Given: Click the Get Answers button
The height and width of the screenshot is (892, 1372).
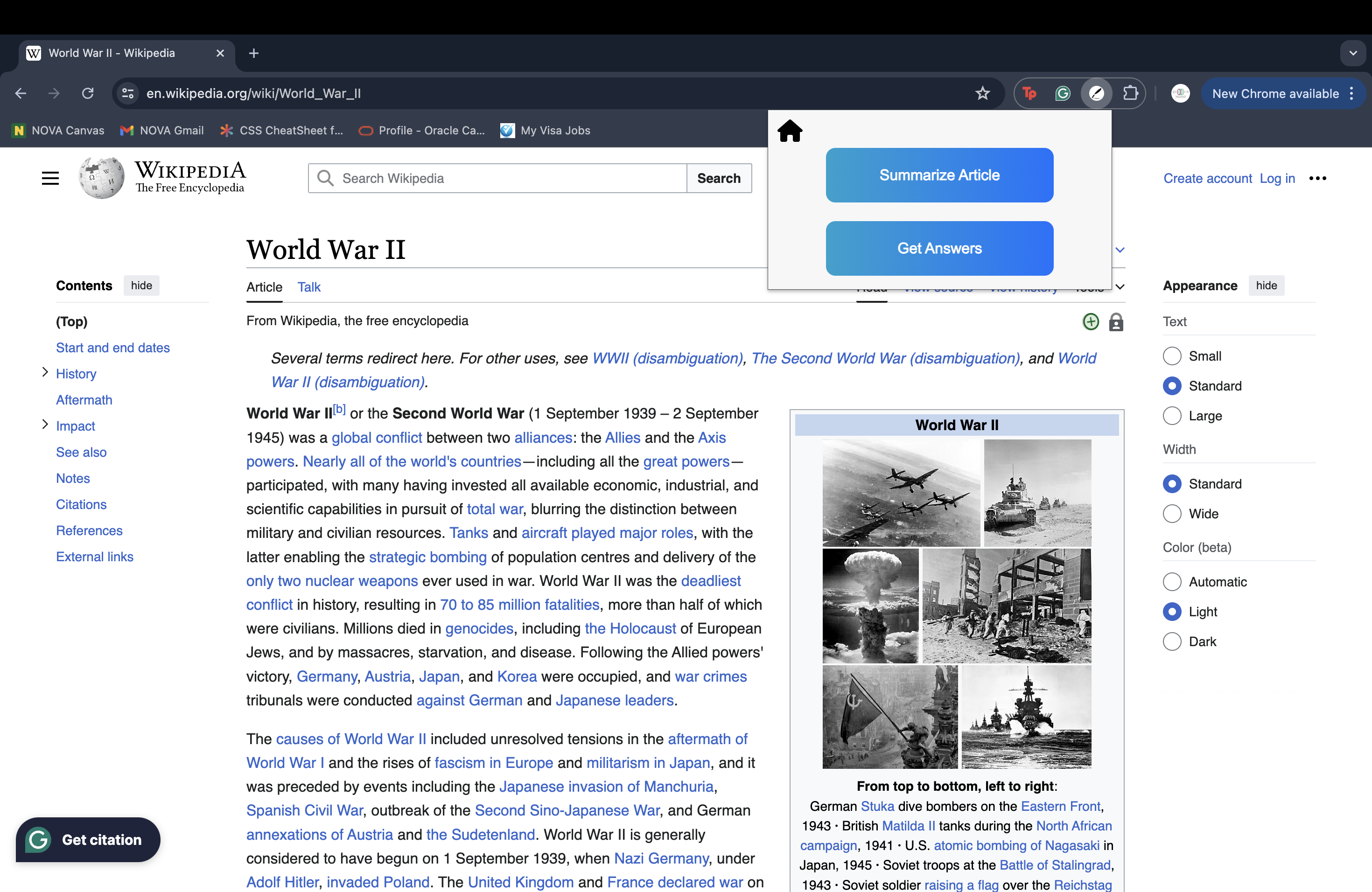Looking at the screenshot, I should tap(939, 248).
